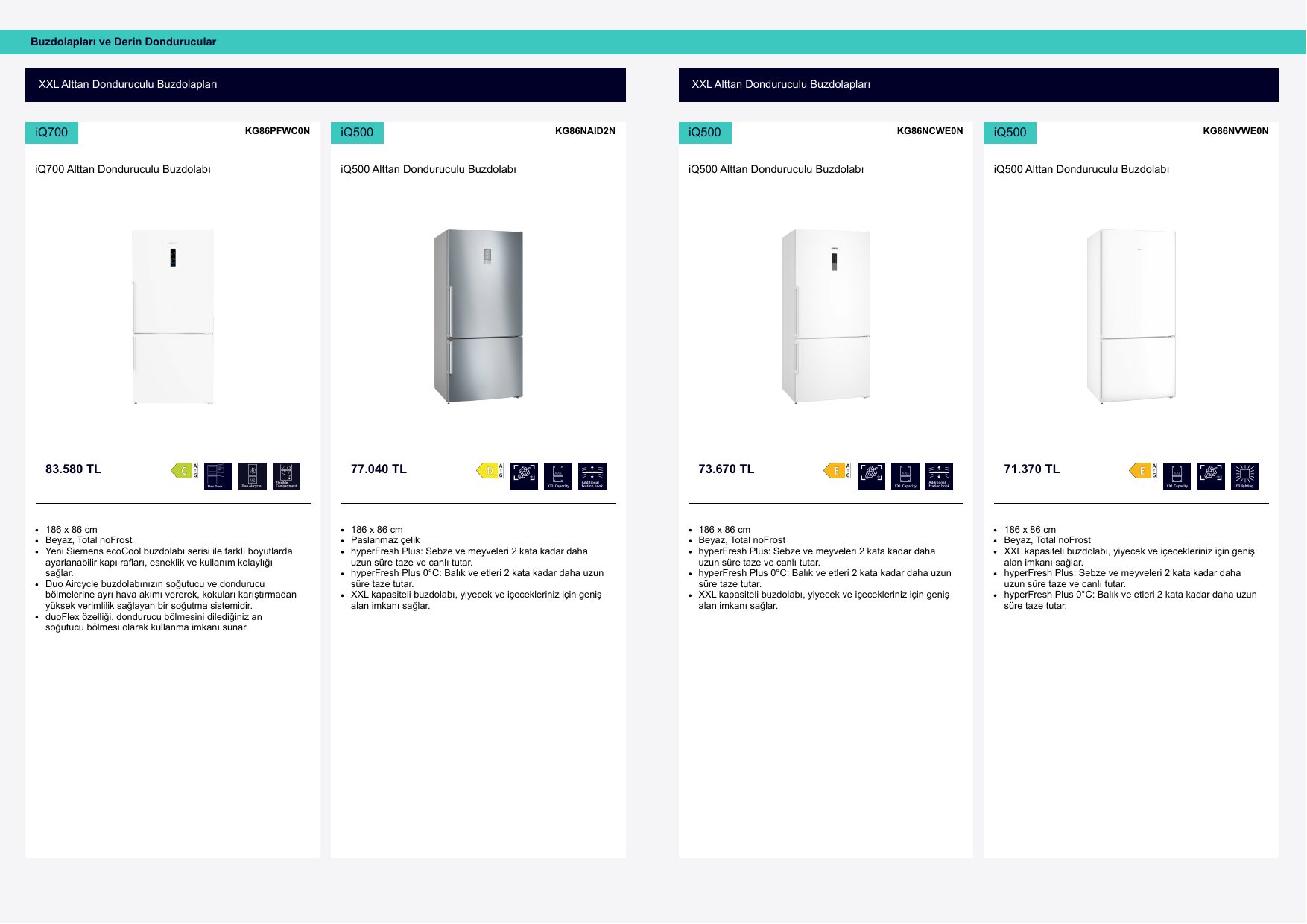This screenshot has width=1307, height=924.
Task: Click the hyperFresh Plus: Sebze bullet on KG86NCWE0N
Action: 817,557
